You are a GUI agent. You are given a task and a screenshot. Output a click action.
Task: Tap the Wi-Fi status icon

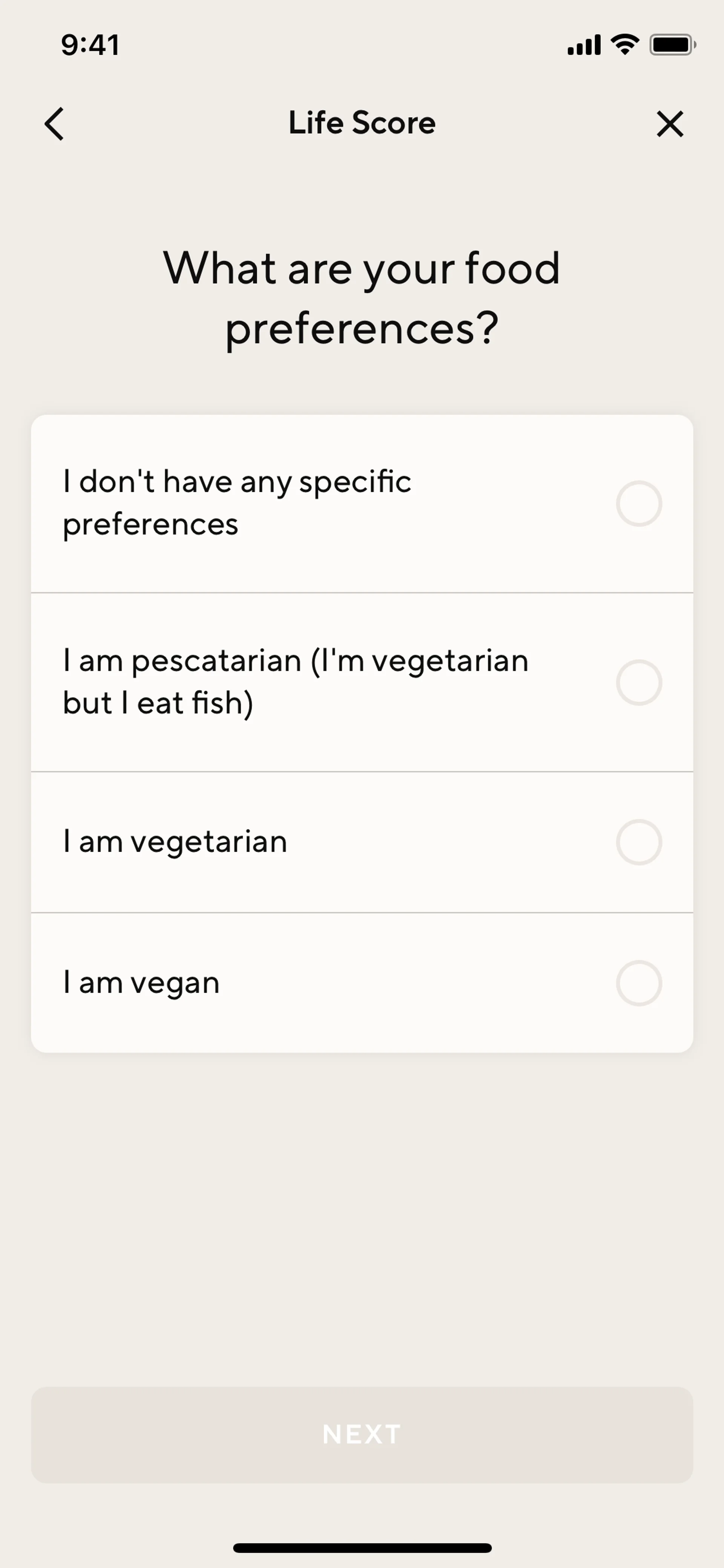tap(625, 45)
